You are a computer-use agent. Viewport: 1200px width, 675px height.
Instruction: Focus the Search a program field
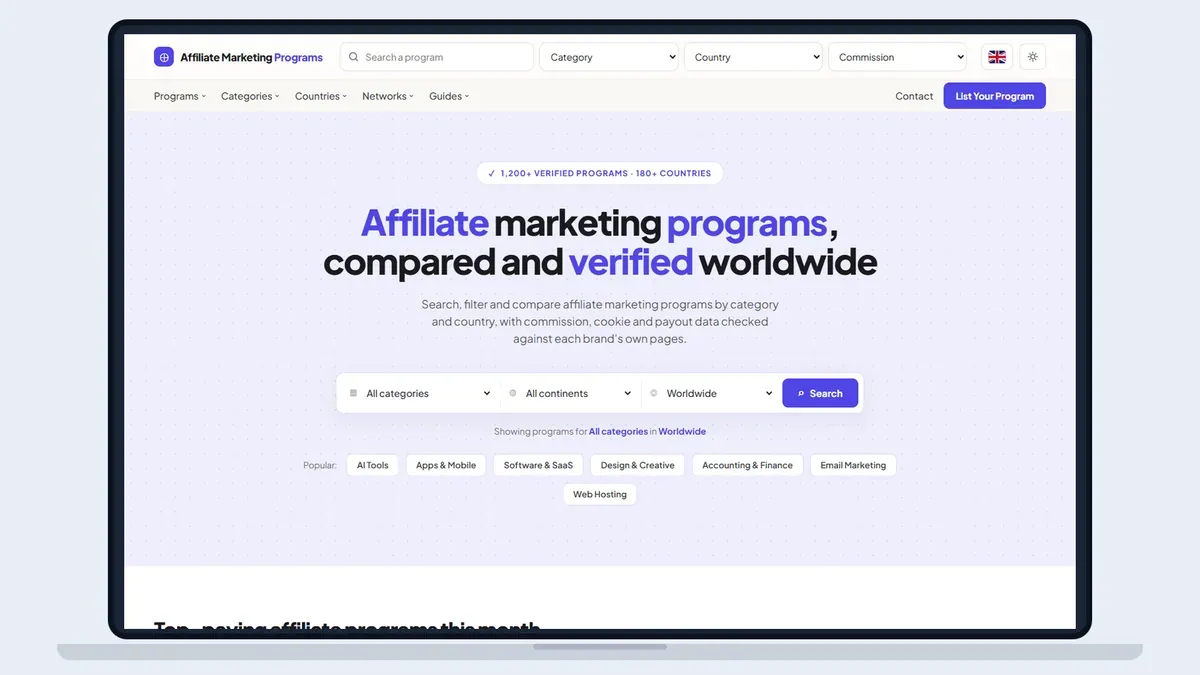pos(437,57)
